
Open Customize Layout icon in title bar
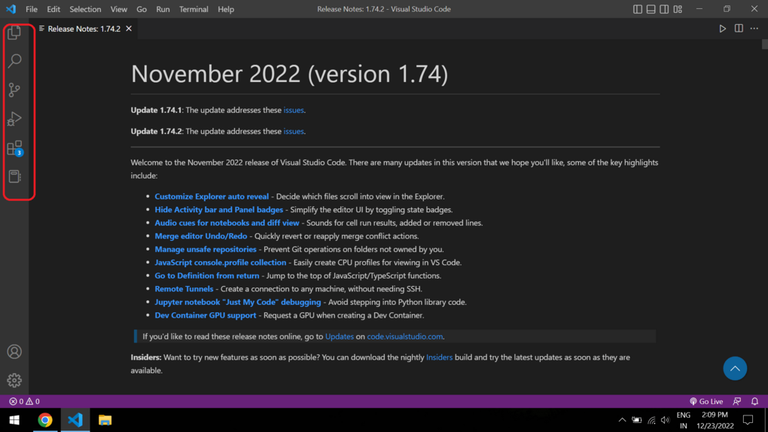[x=678, y=9]
